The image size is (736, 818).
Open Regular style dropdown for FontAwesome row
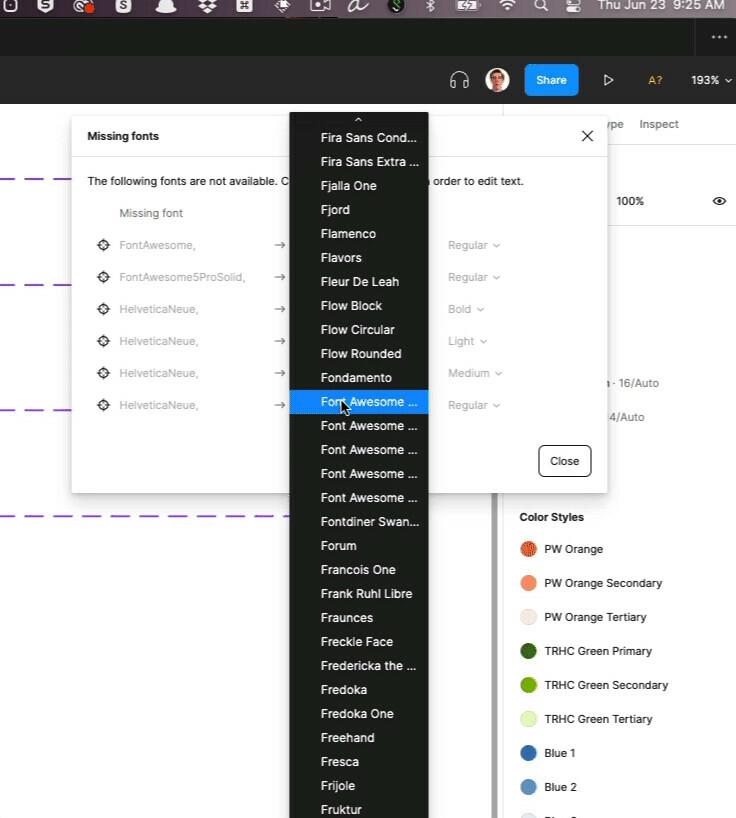474,245
